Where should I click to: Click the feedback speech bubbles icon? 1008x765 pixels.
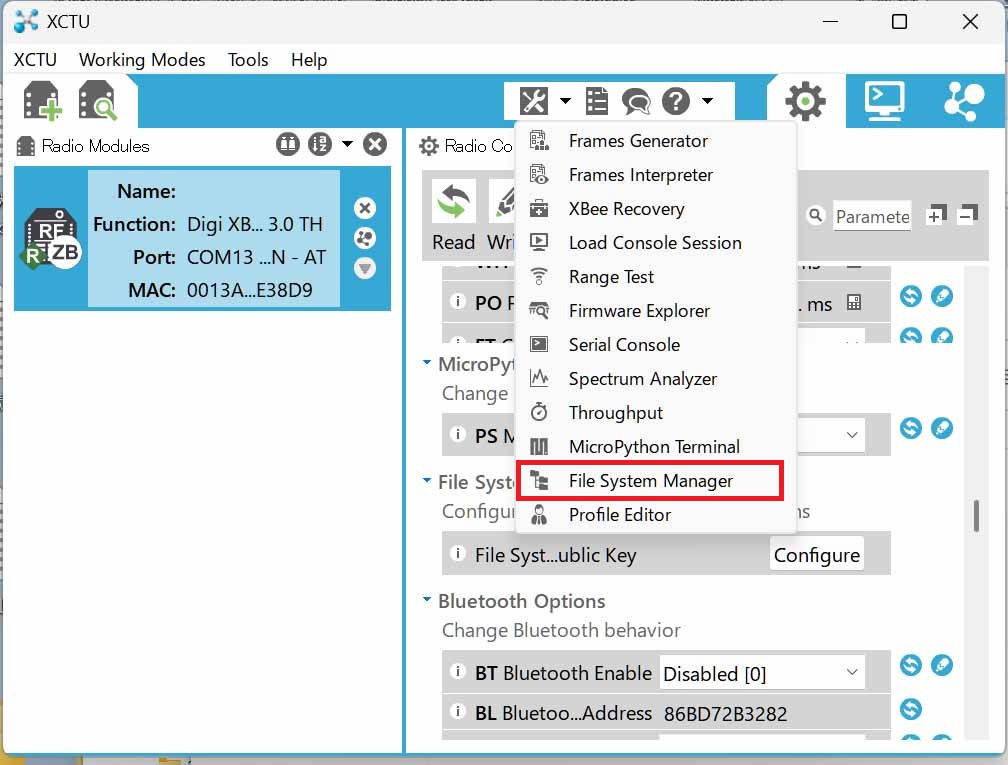click(x=636, y=102)
